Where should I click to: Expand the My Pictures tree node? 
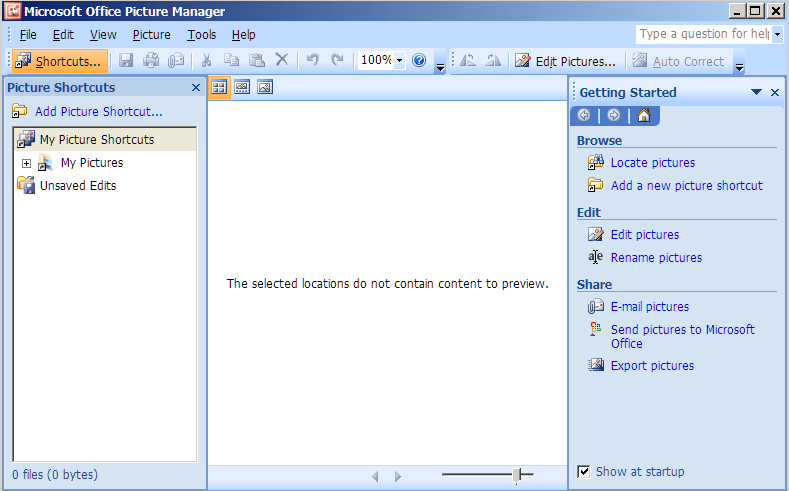(x=27, y=163)
